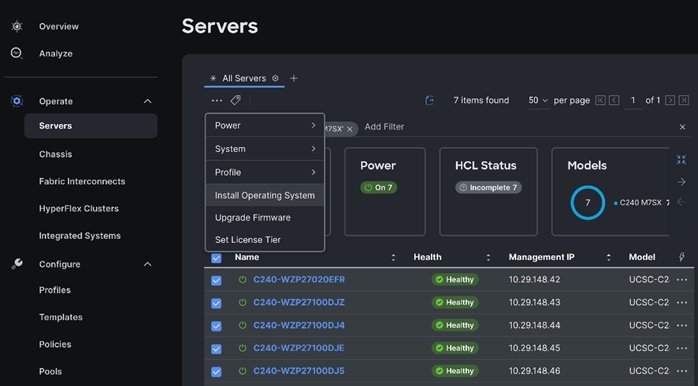The width and height of the screenshot is (698, 386).
Task: Uncheck the C240-WZP27100DJ4 row checkbox
Action: tap(216, 326)
